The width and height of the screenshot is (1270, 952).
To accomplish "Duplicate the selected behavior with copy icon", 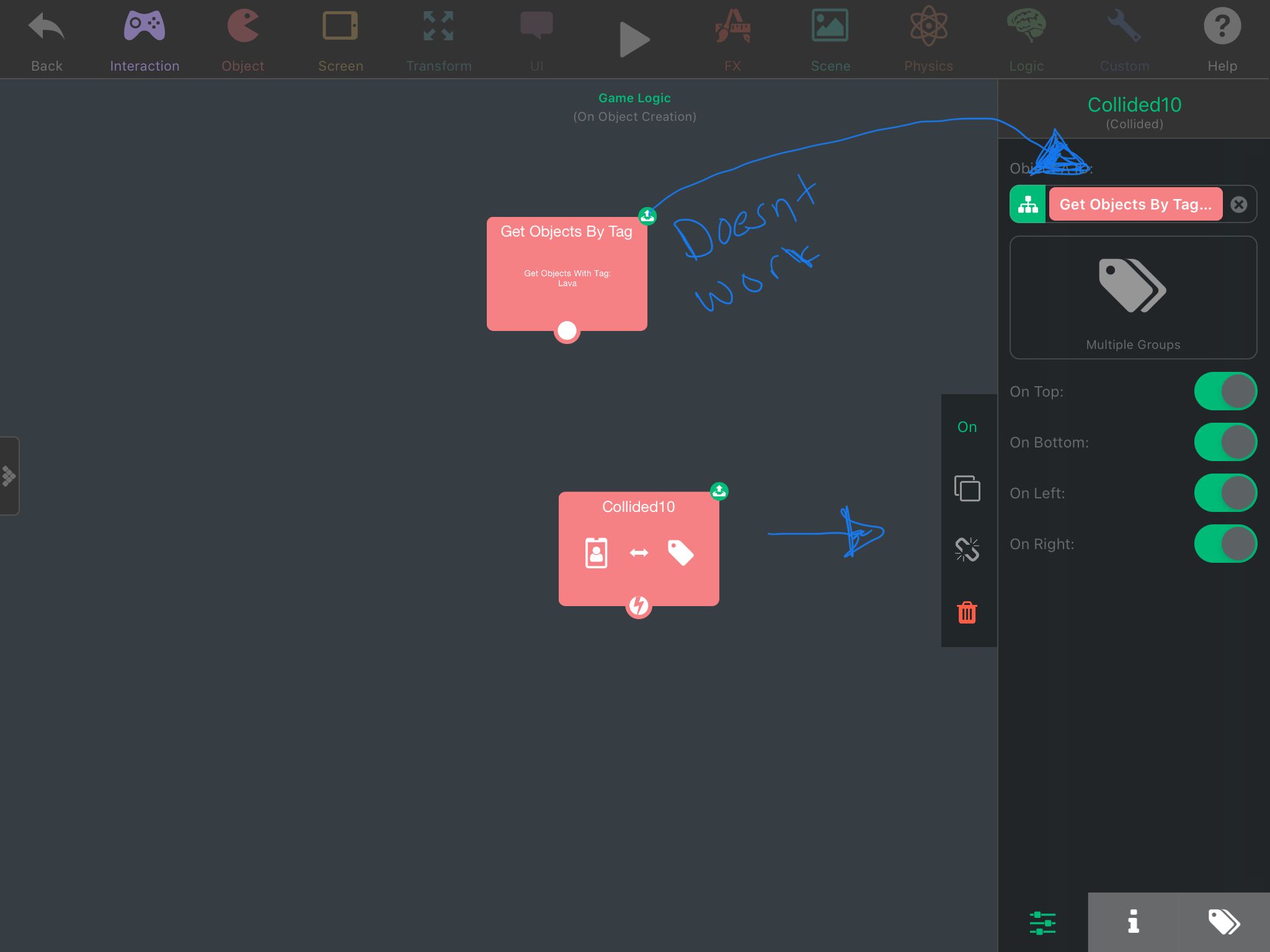I will coord(967,488).
